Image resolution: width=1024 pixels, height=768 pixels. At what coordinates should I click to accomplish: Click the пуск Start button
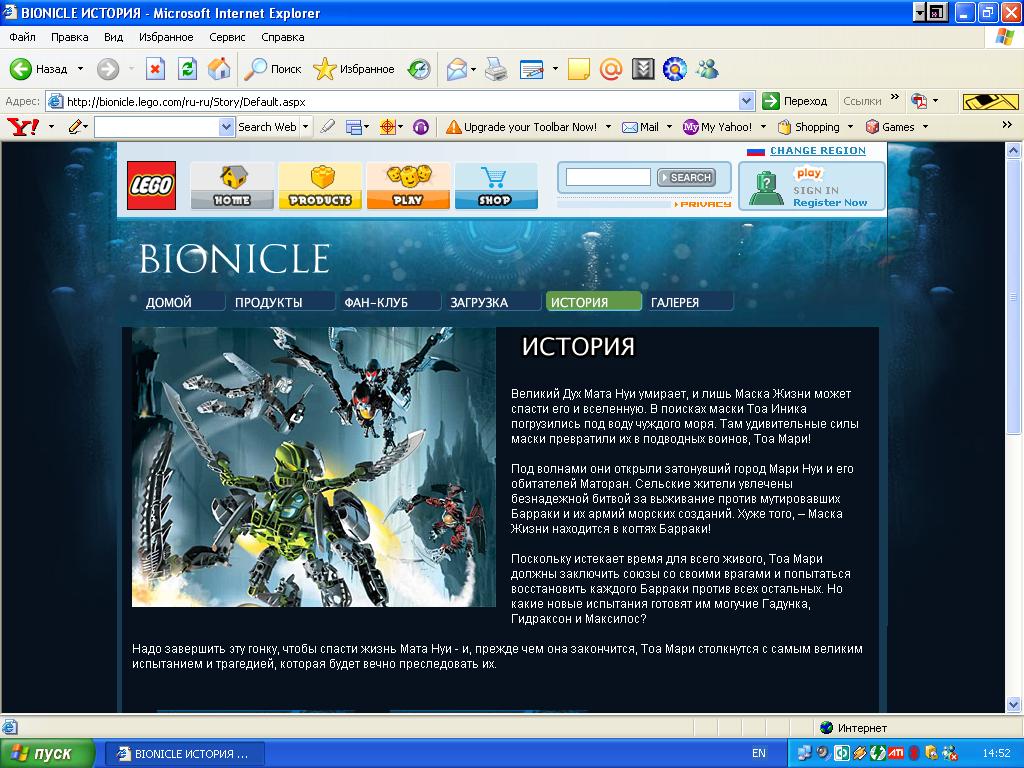pos(48,754)
